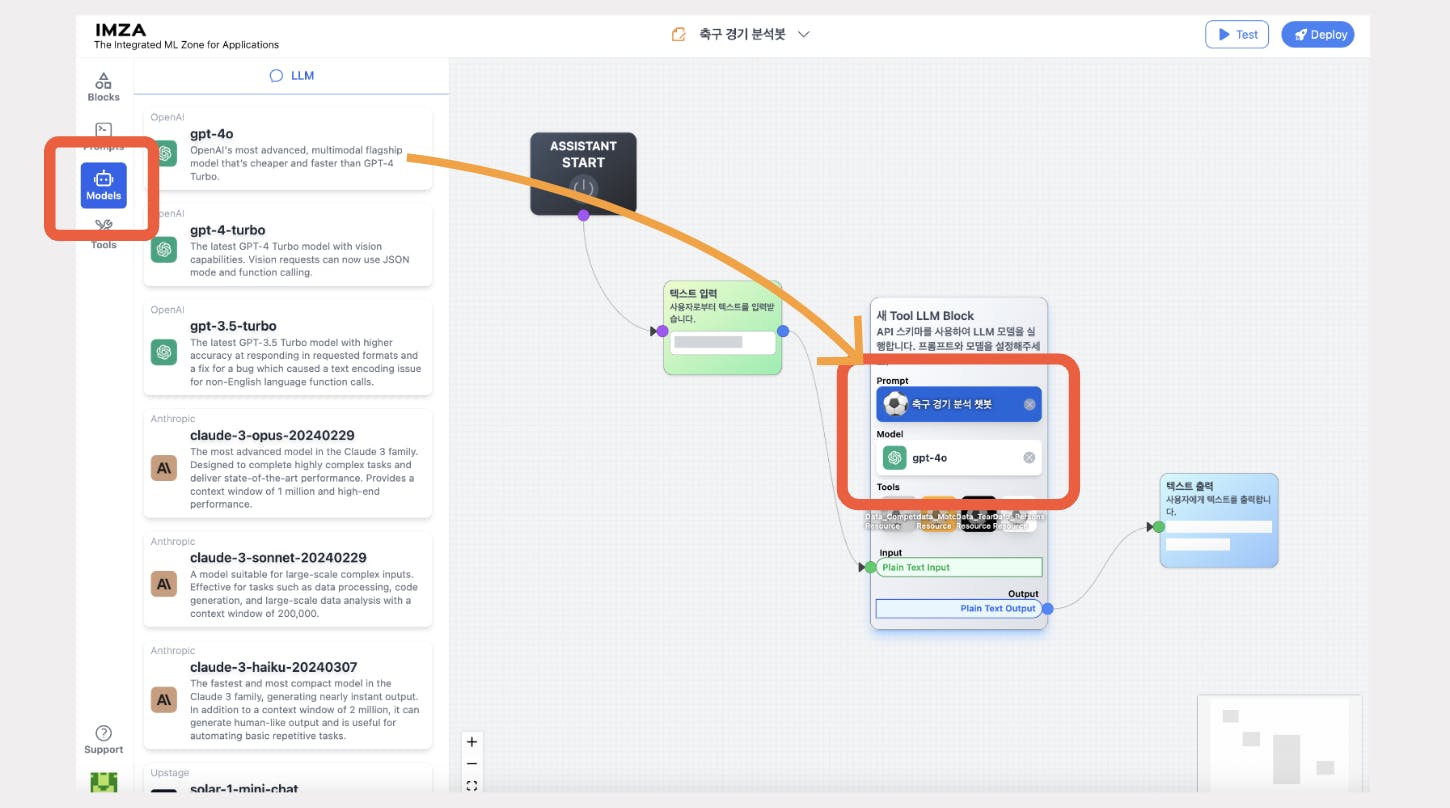Switch to the LLM tab
Viewport: 1450px width, 808px height.
coord(292,76)
